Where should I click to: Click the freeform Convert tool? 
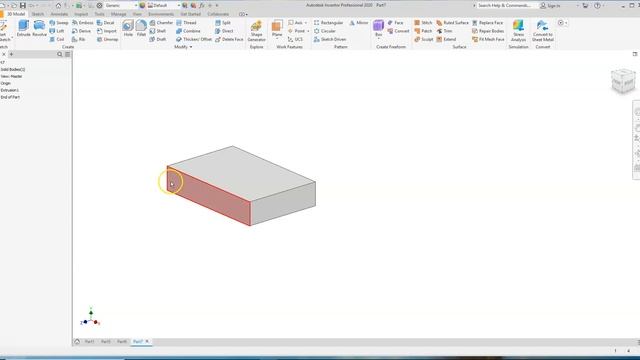click(398, 31)
